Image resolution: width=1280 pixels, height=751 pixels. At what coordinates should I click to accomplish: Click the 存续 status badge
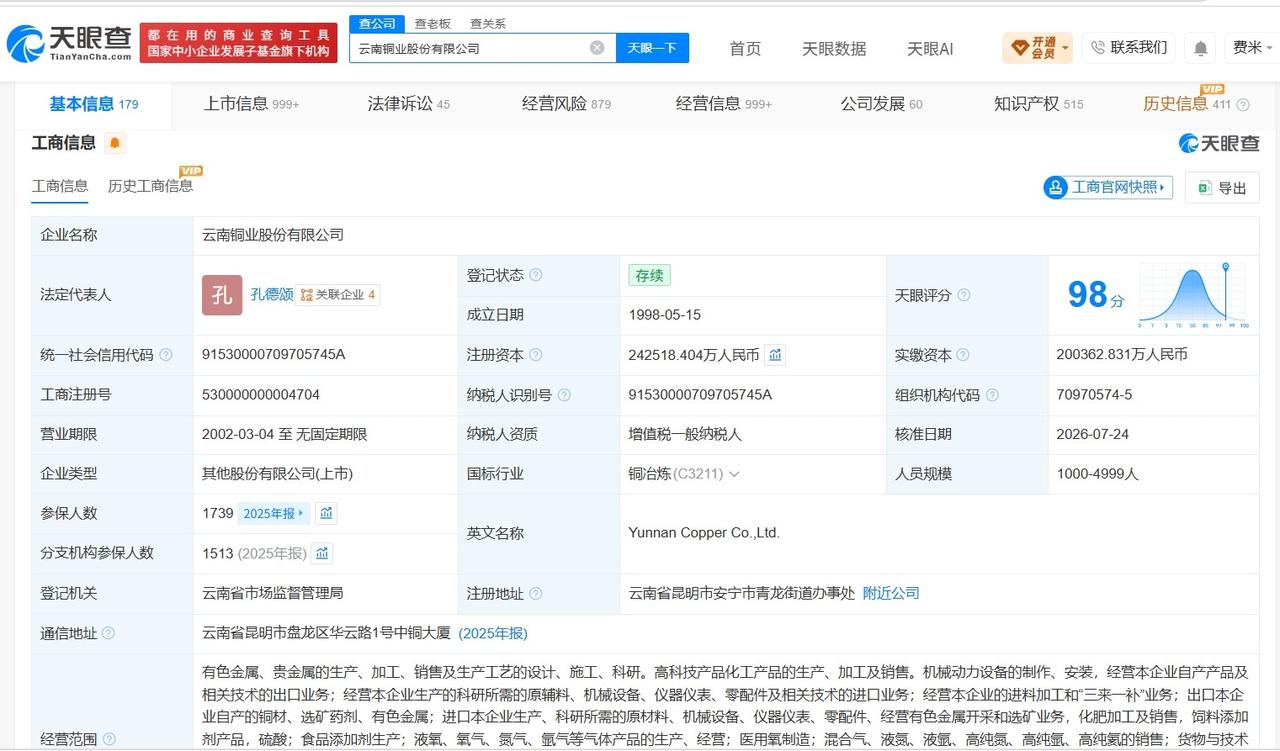tap(650, 275)
